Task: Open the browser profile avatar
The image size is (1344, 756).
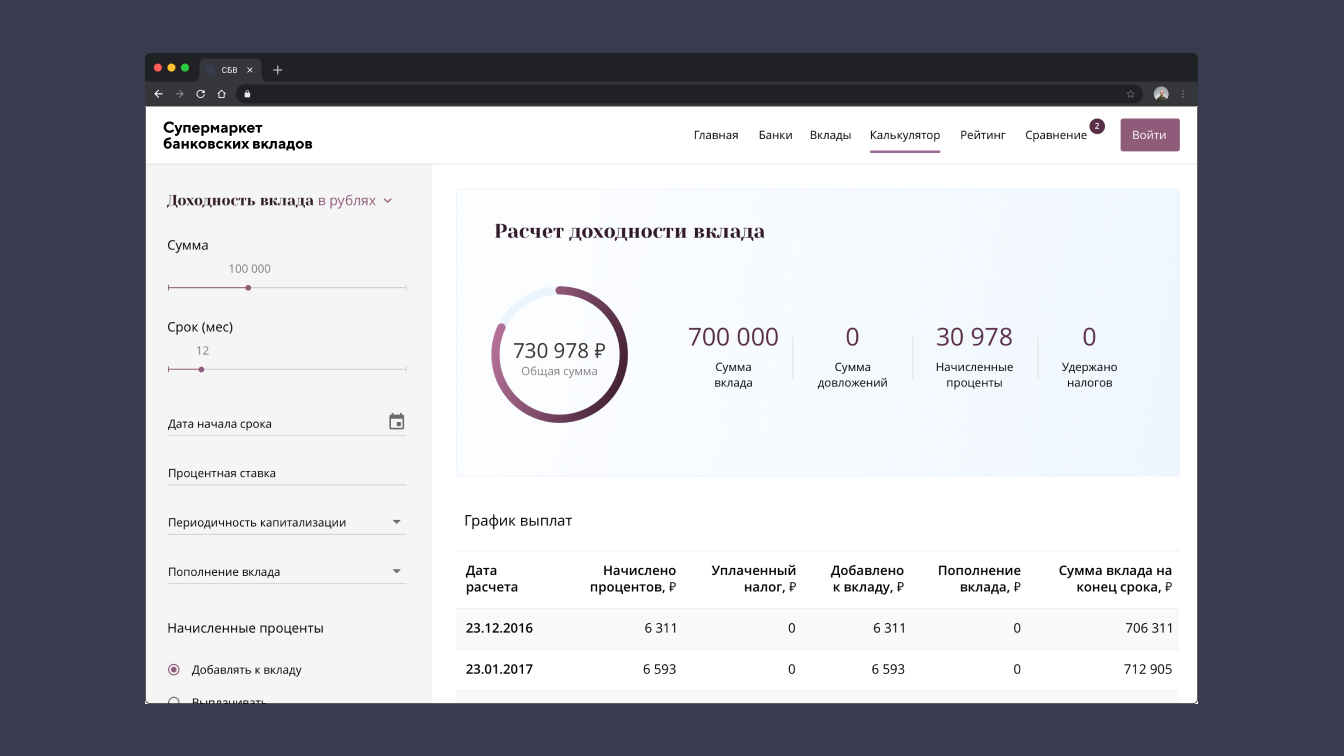Action: click(1161, 94)
